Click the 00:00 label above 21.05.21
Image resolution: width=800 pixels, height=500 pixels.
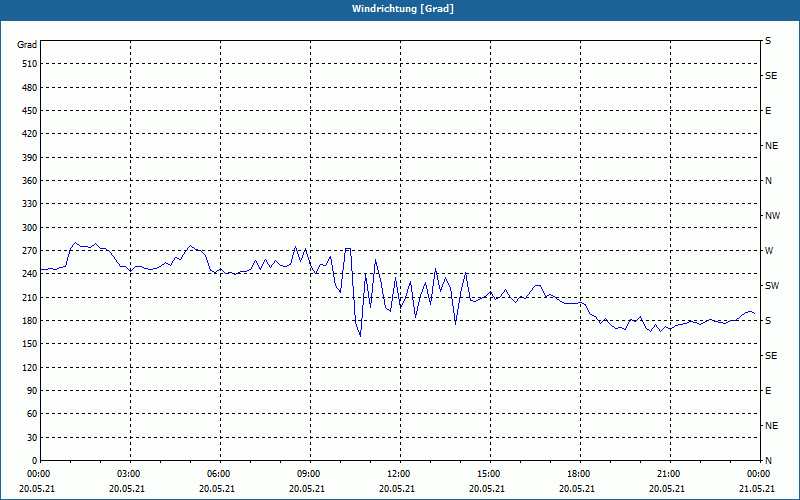click(759, 474)
